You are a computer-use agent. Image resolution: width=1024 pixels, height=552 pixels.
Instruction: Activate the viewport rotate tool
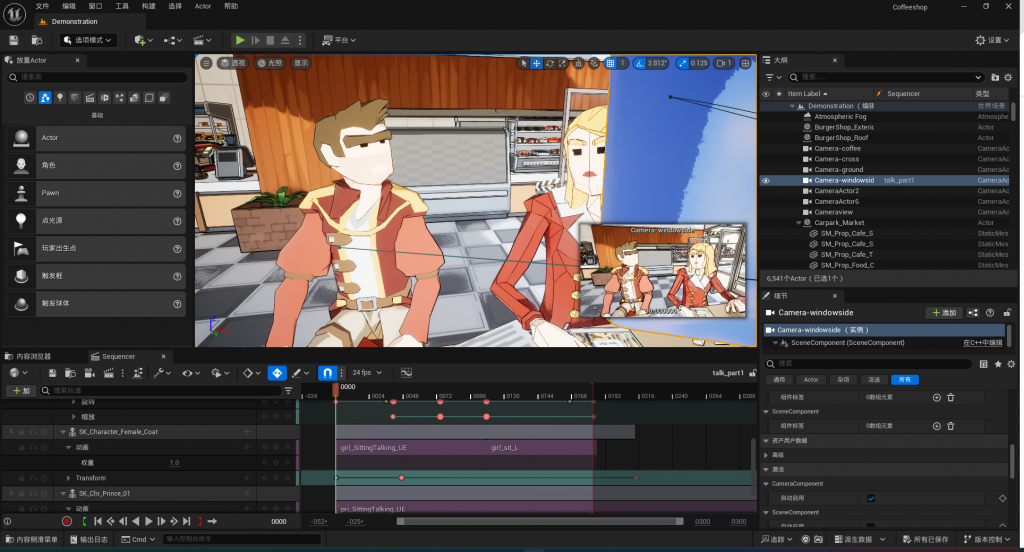[549, 63]
